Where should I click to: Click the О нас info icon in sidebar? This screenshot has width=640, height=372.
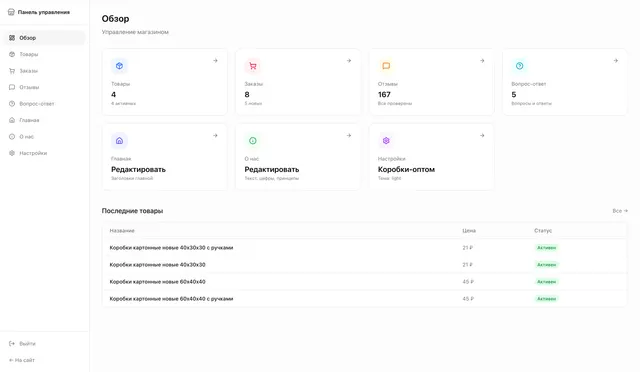point(12,137)
